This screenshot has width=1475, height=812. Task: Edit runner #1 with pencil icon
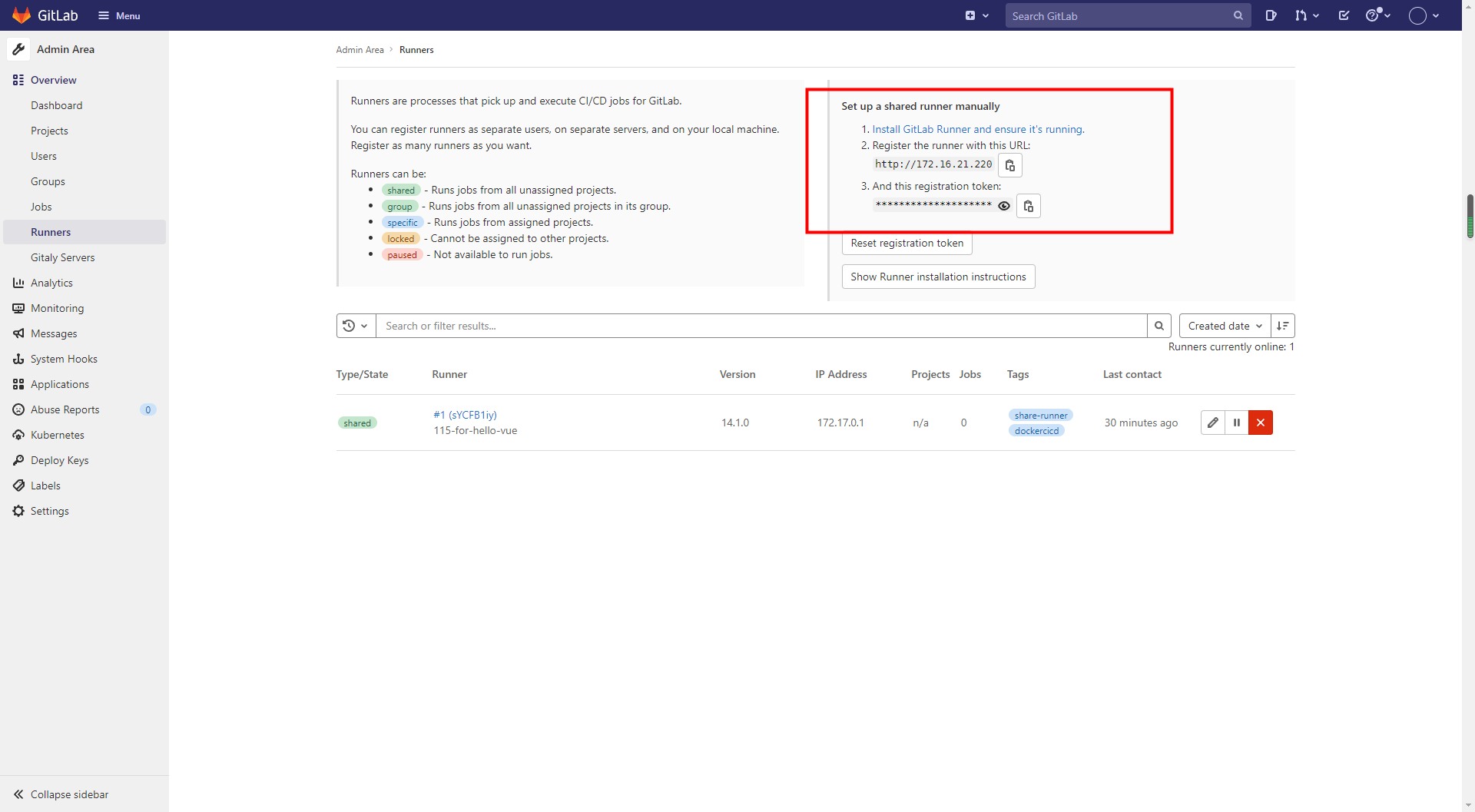[1213, 423]
